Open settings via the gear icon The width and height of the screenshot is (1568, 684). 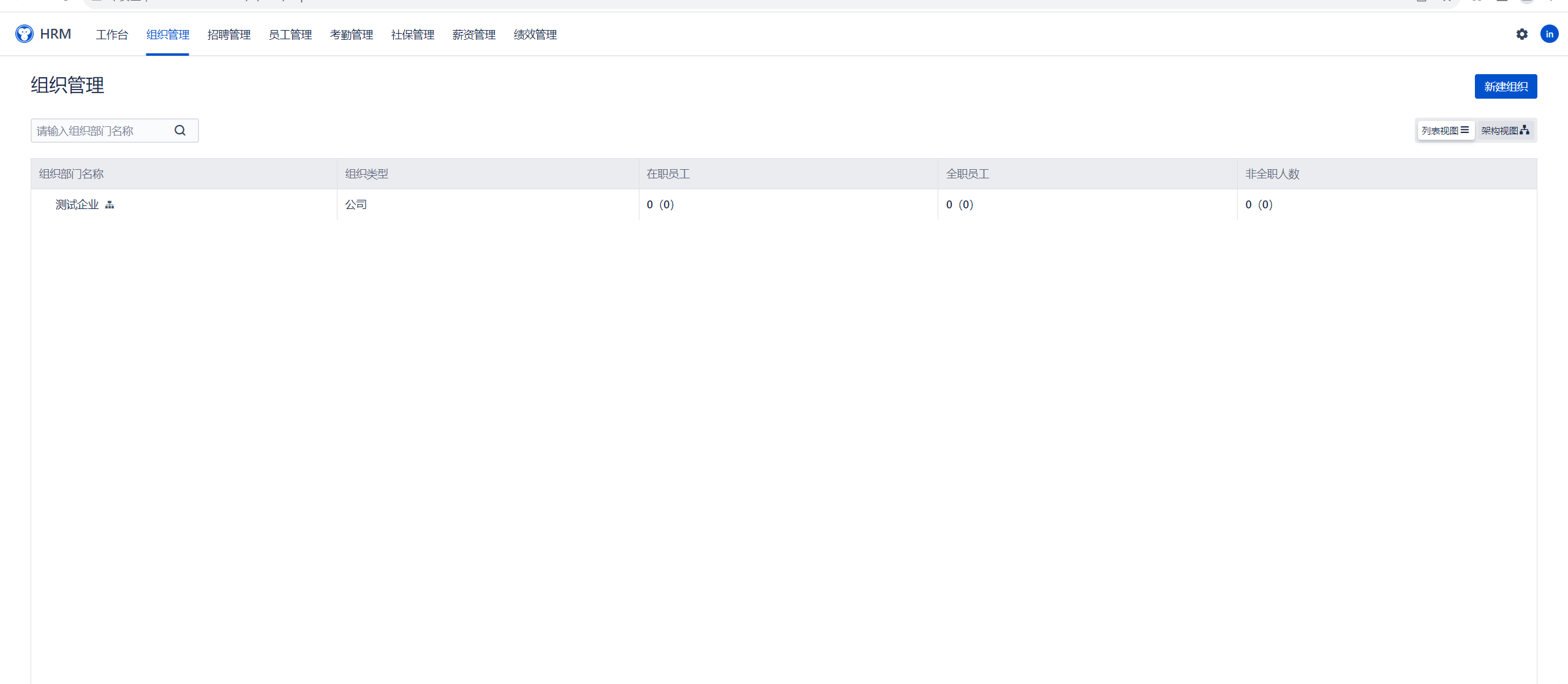1521,34
